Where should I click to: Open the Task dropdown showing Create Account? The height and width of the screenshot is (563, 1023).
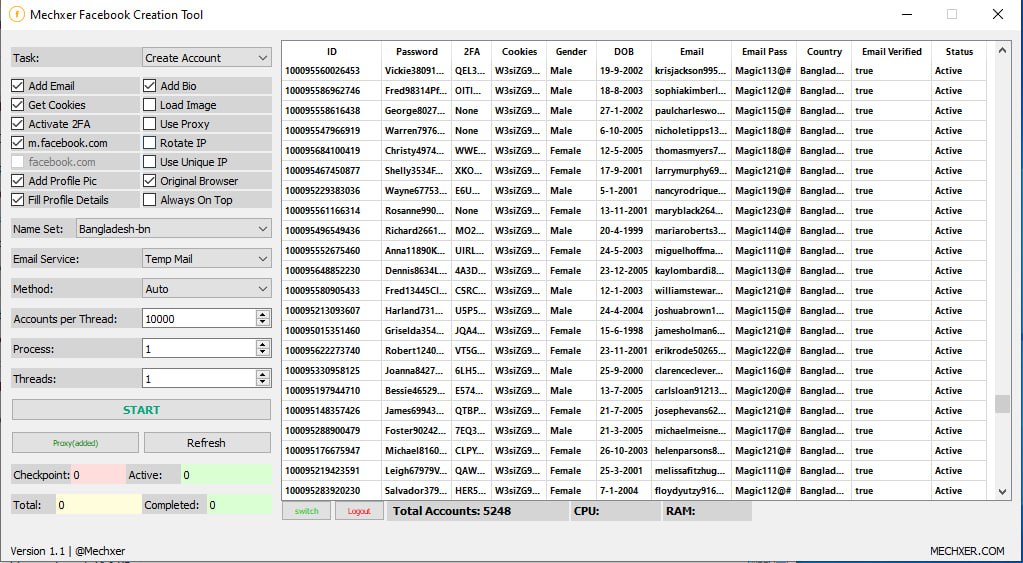pyautogui.click(x=206, y=57)
